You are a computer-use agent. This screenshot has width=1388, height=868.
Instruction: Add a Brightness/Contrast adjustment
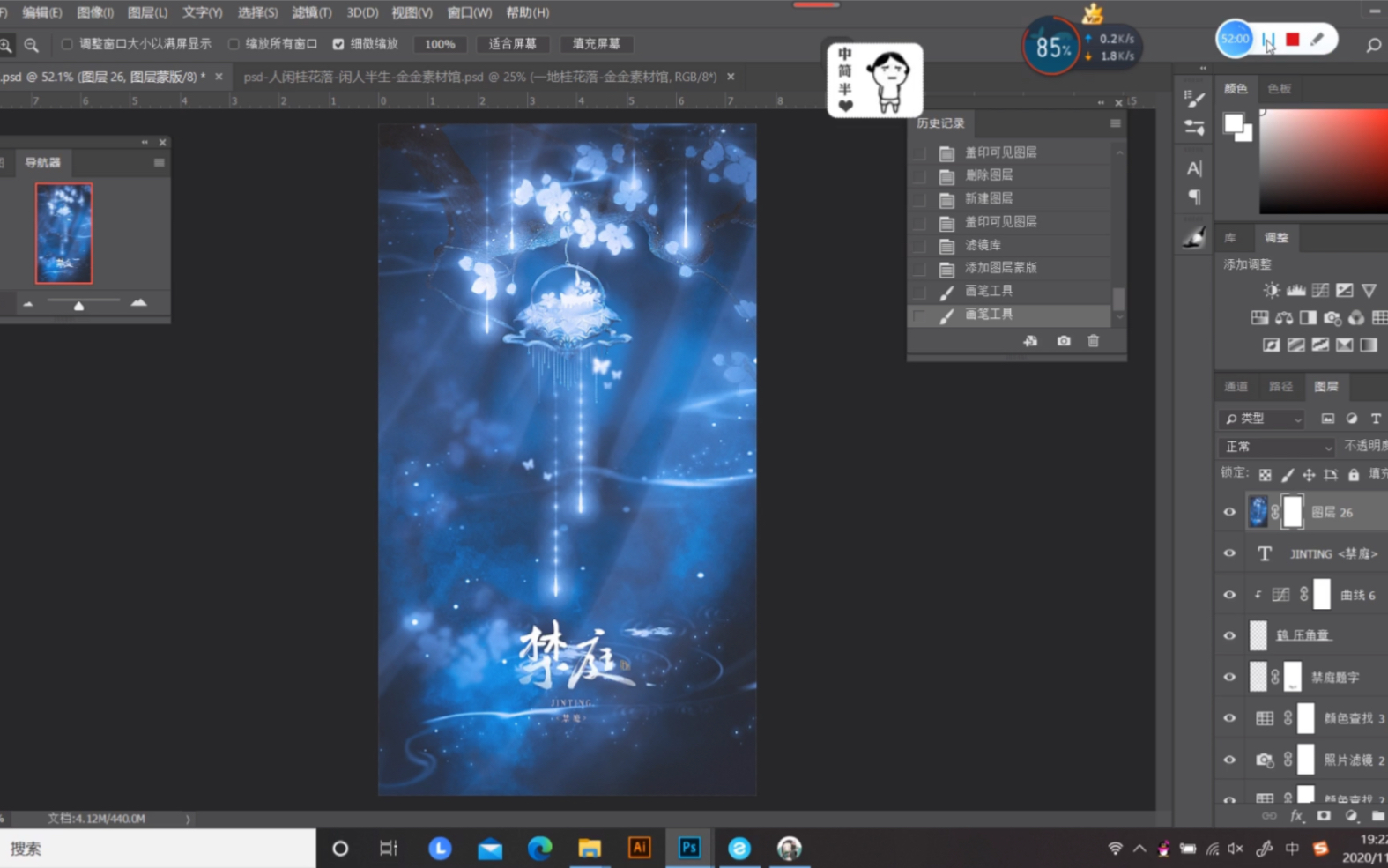tap(1272, 290)
